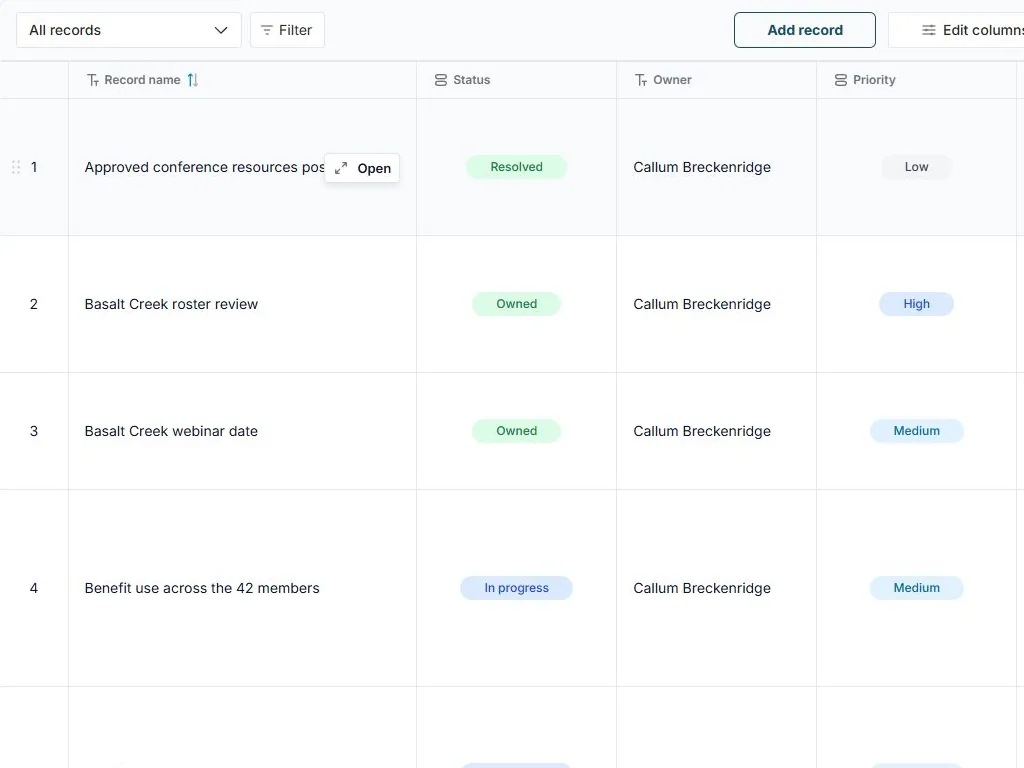Viewport: 1024px width, 768px height.
Task: Click the owner of Basalt Creek webinar date
Action: [x=702, y=431]
